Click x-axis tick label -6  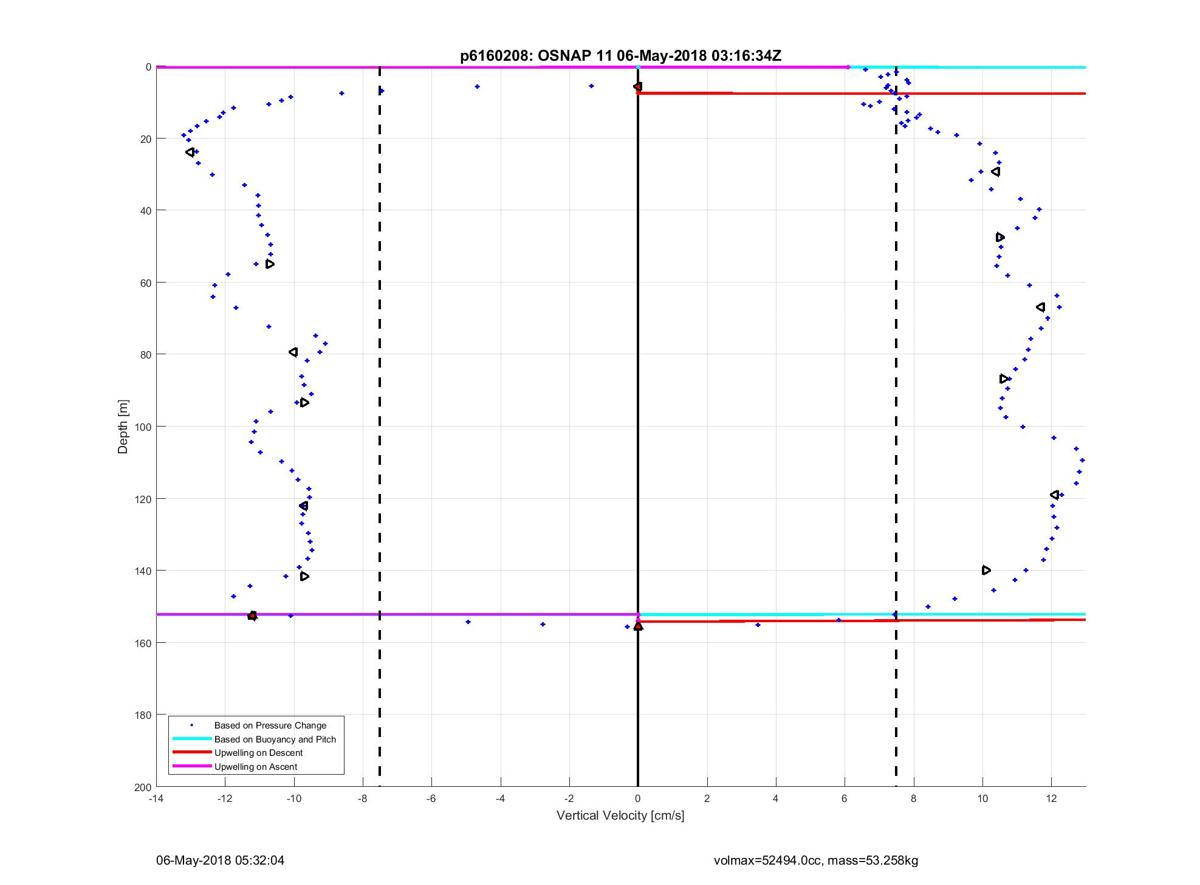(431, 799)
